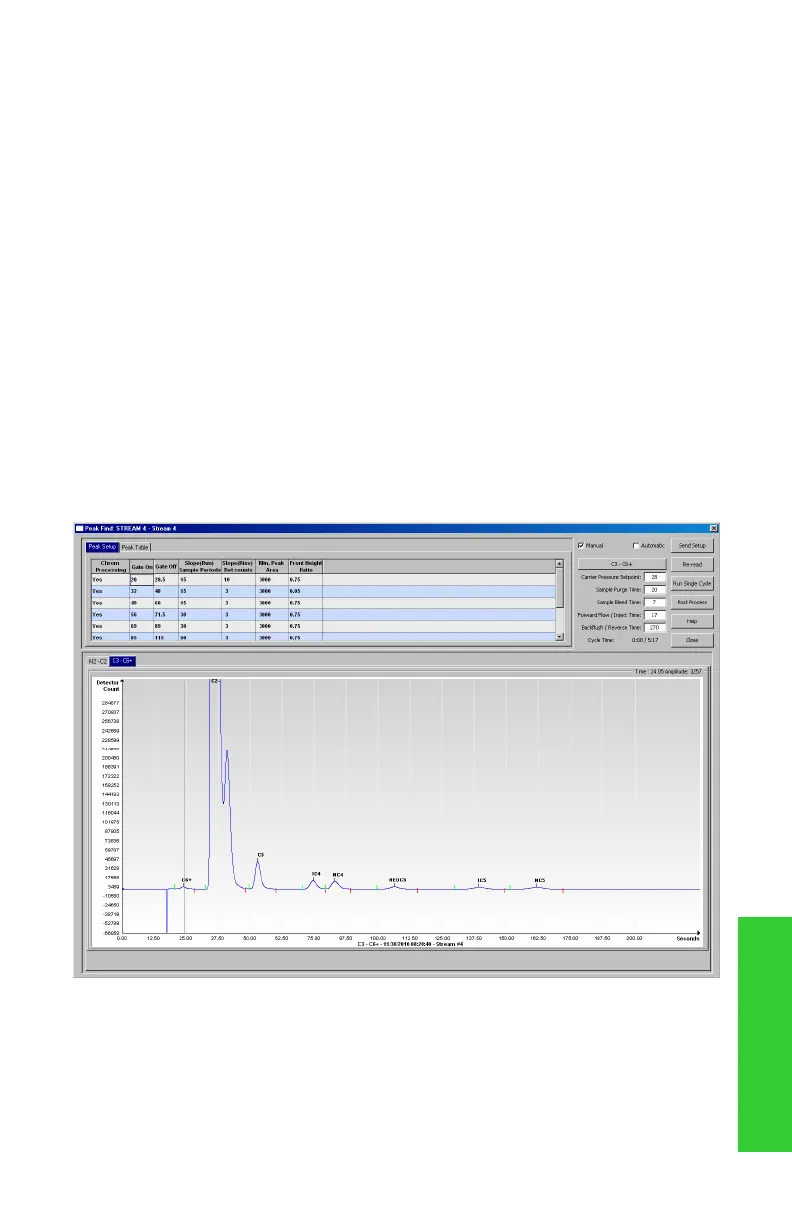792x1224 pixels.
Task: Edit the Sample Bleed Time field
Action: [654, 602]
